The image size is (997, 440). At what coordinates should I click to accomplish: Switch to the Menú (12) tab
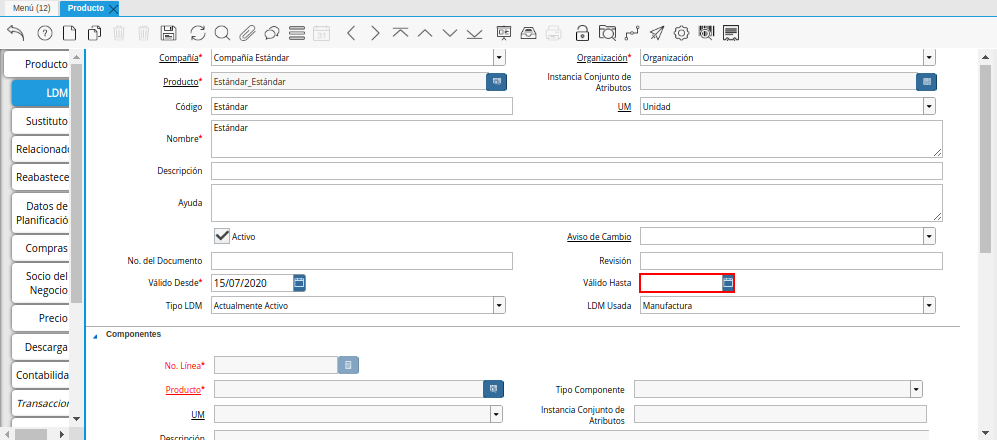31,8
